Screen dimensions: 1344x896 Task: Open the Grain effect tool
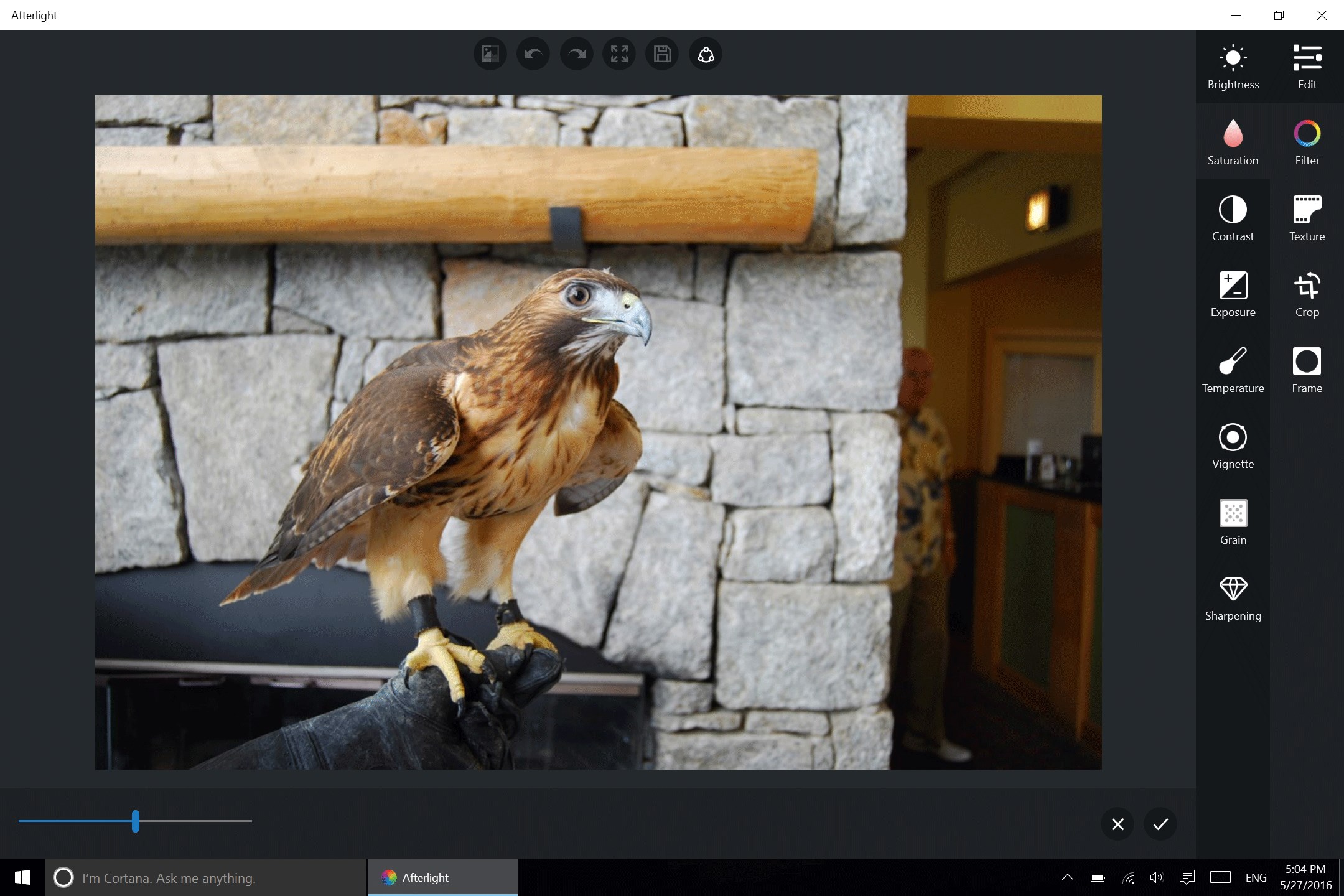(1233, 520)
